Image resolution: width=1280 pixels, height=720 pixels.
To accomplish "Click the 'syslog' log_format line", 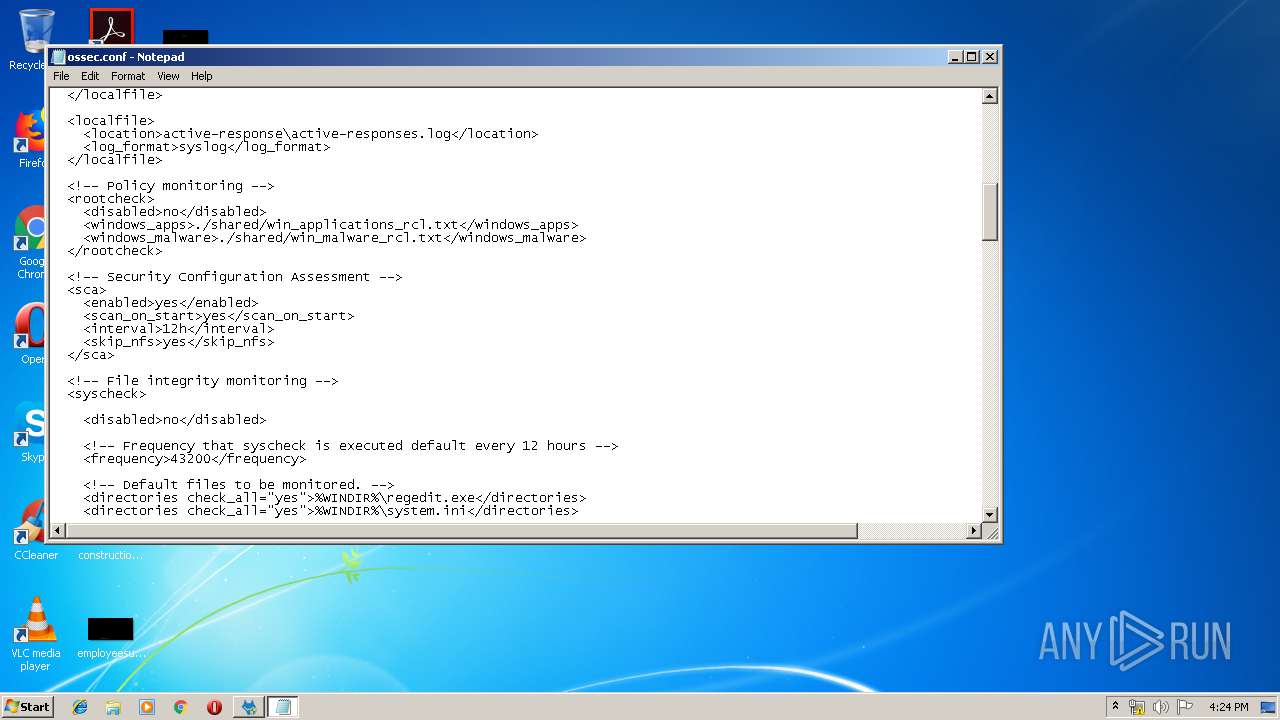I will point(207,147).
